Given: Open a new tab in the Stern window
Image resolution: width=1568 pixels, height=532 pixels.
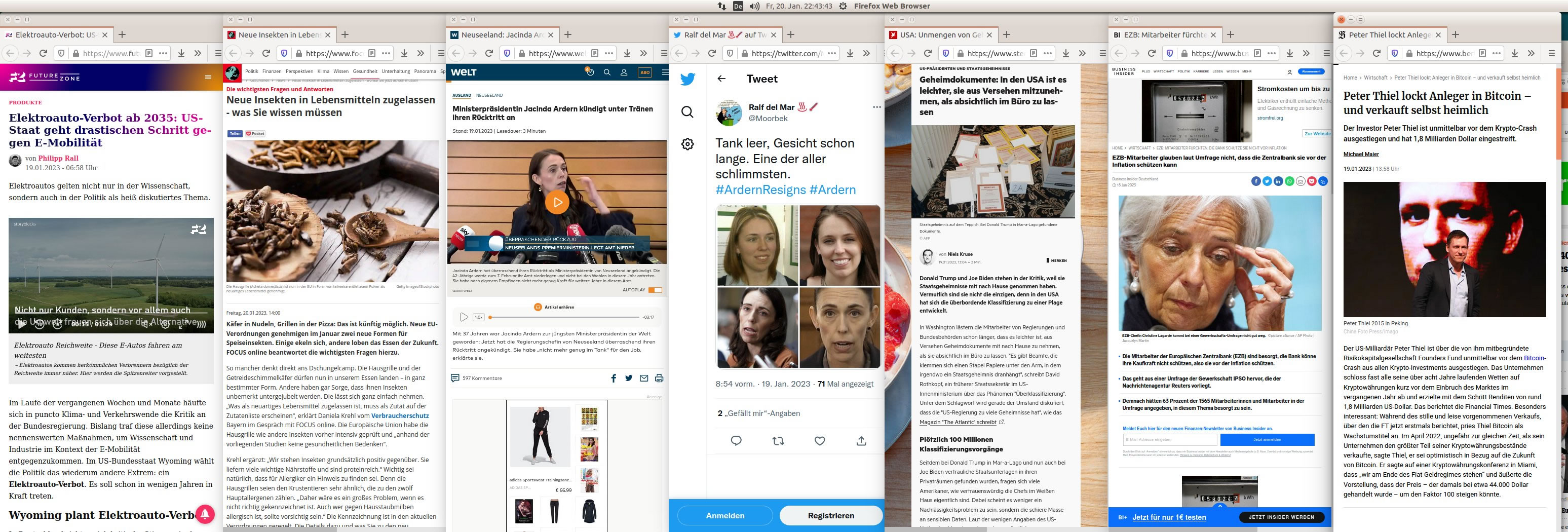Looking at the screenshot, I should pyautogui.click(x=1007, y=34).
